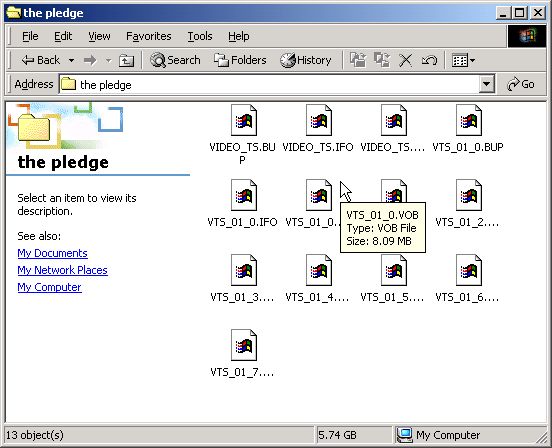Open the File menu
This screenshot has height=448, width=552.
tap(30, 36)
